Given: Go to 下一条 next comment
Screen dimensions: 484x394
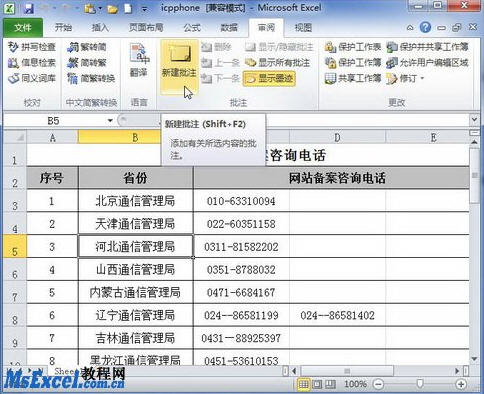Looking at the screenshot, I should point(220,78).
